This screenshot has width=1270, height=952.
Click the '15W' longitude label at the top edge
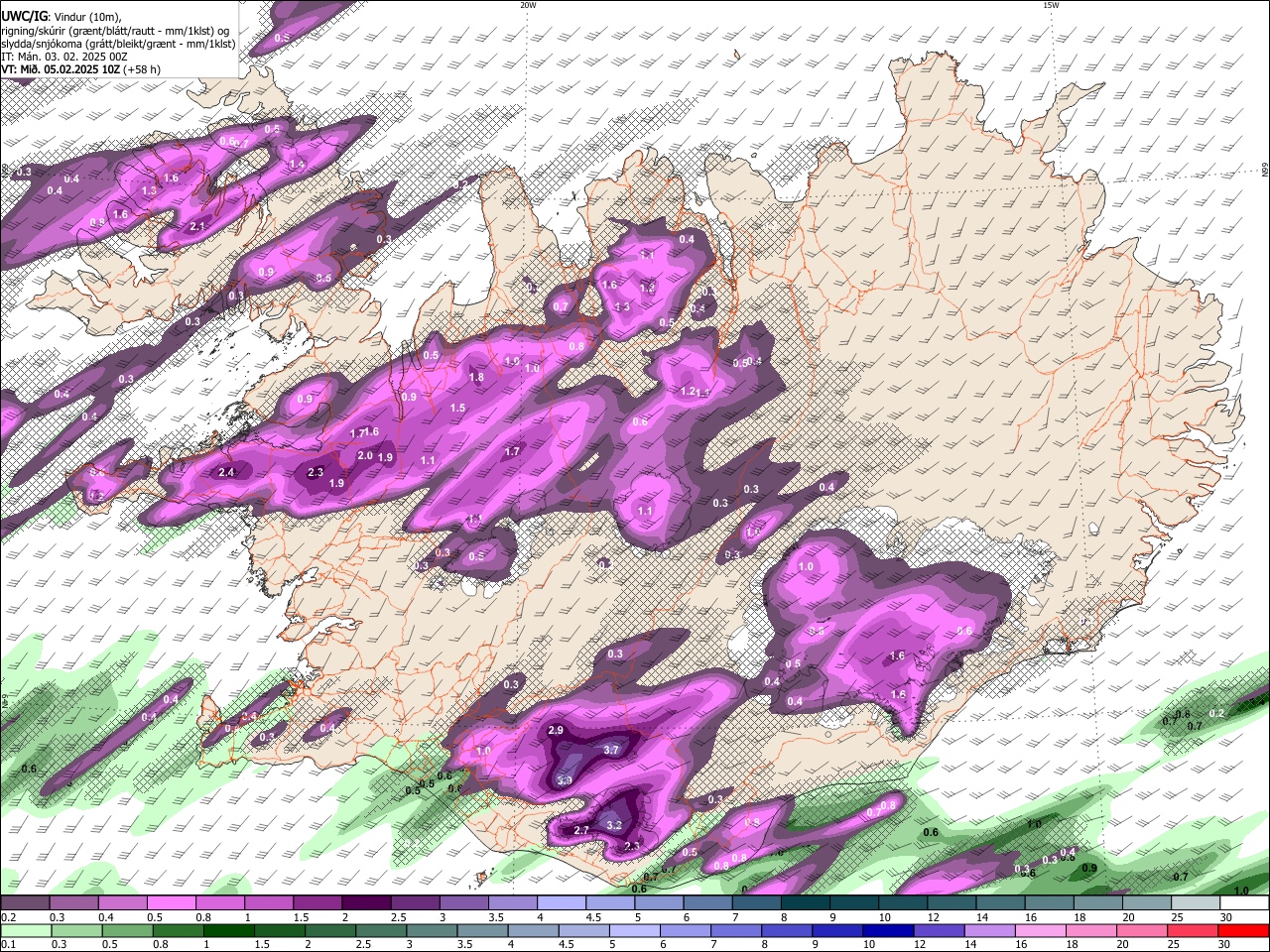pos(1051,5)
